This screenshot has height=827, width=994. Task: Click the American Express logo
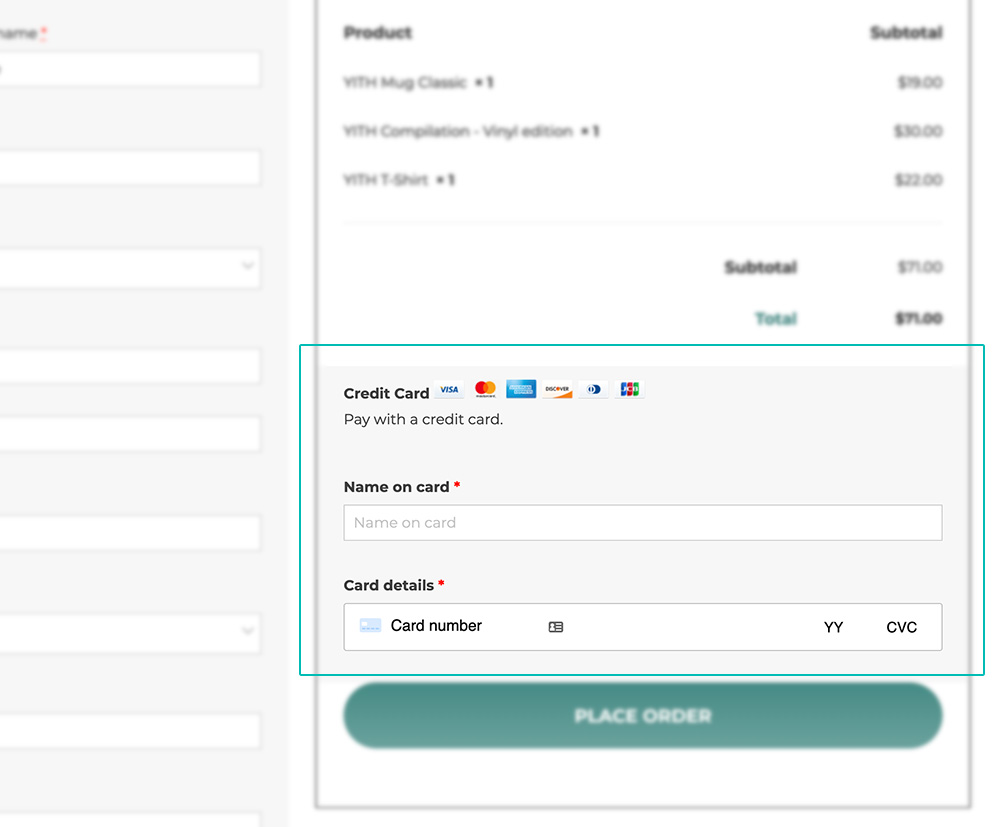pyautogui.click(x=521, y=389)
